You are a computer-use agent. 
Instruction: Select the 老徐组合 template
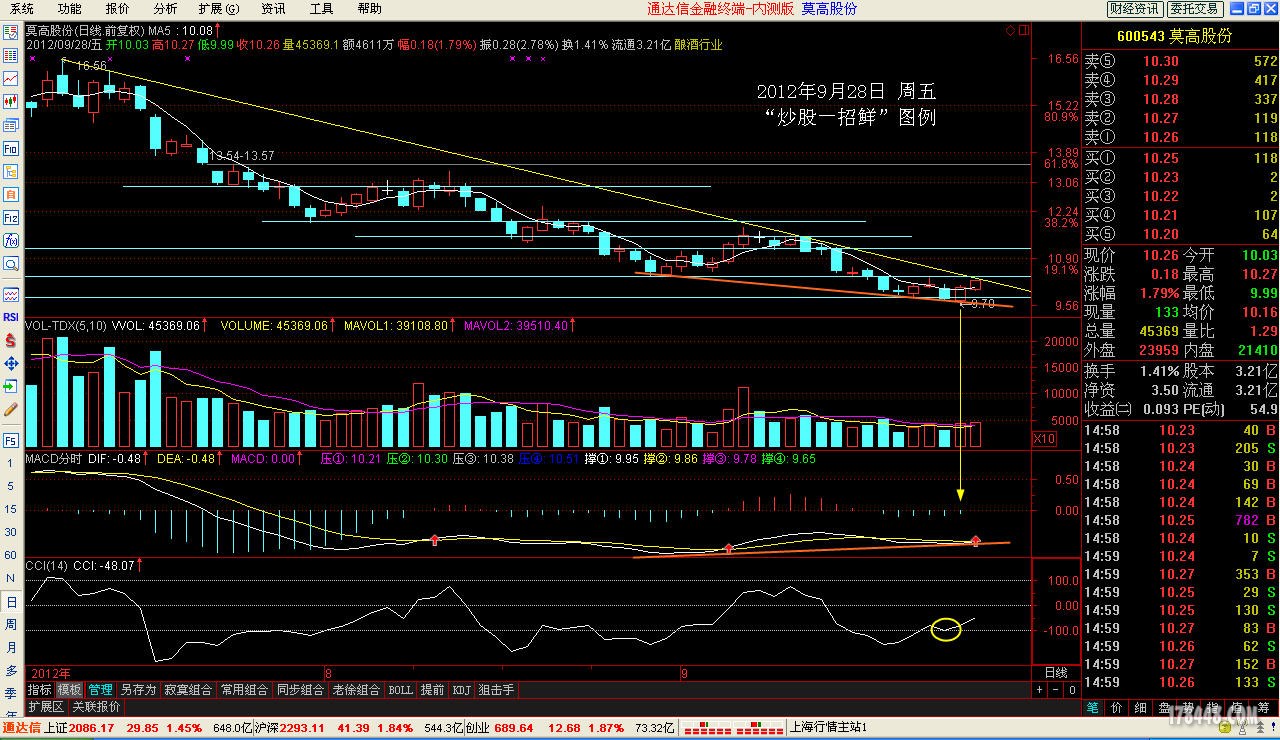click(356, 690)
